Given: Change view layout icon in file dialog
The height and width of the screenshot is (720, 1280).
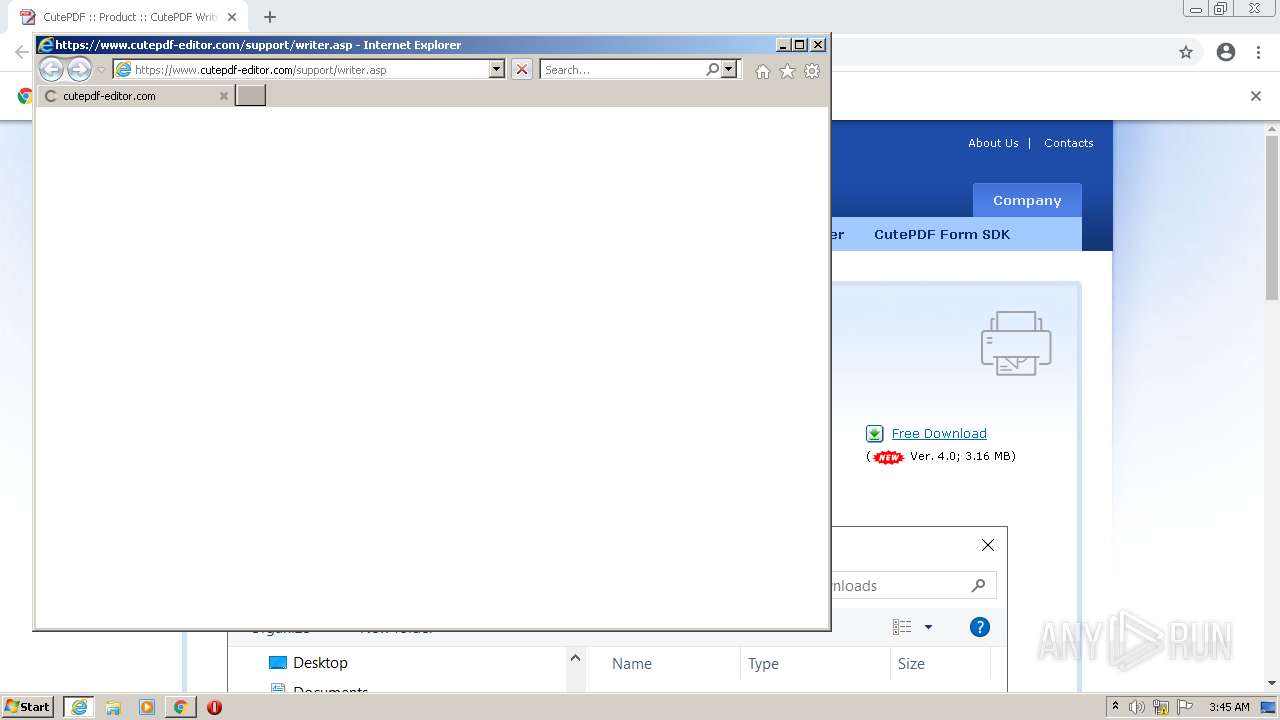Looking at the screenshot, I should click(902, 627).
